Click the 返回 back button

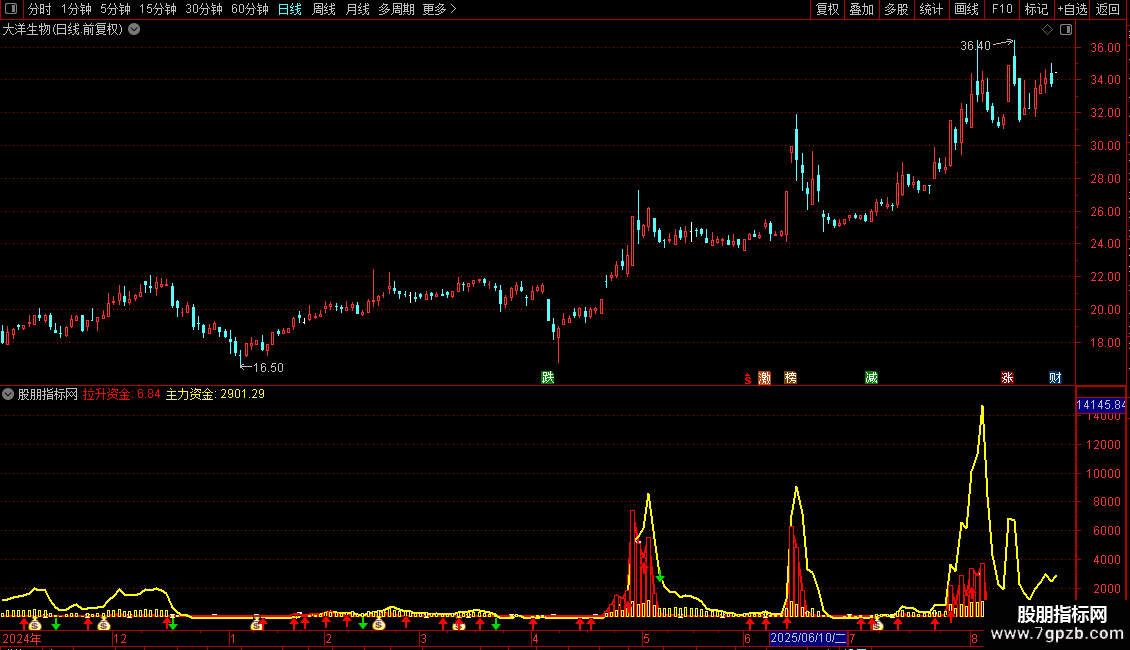pyautogui.click(x=1108, y=9)
